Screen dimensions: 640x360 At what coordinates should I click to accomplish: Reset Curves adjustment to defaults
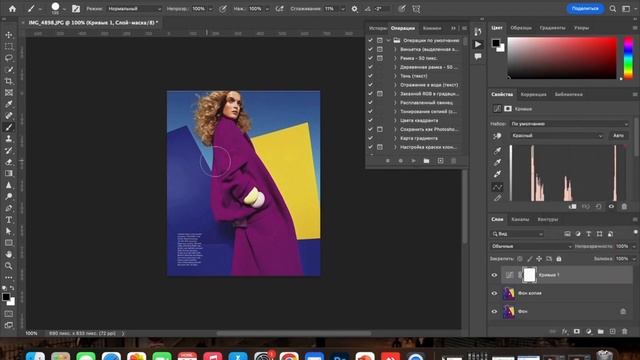(x=598, y=207)
